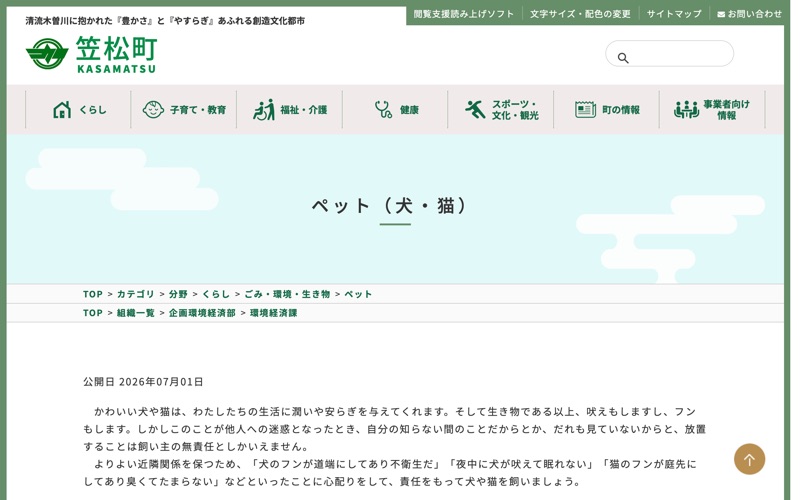Click the house icon beside くらし
The height and width of the screenshot is (500, 800).
(x=62, y=110)
